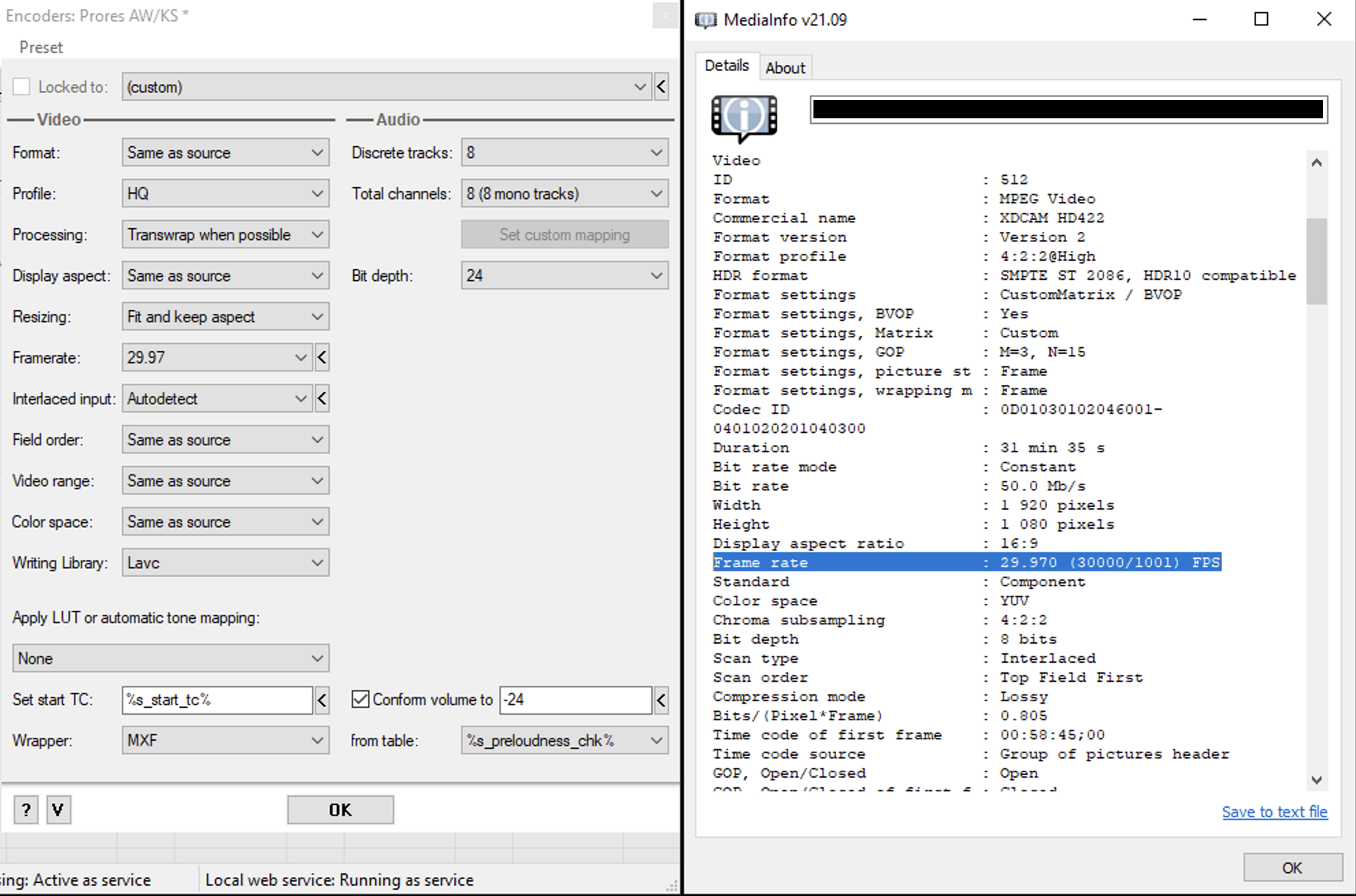Open the Preset menu
The height and width of the screenshot is (896, 1356).
coord(41,47)
